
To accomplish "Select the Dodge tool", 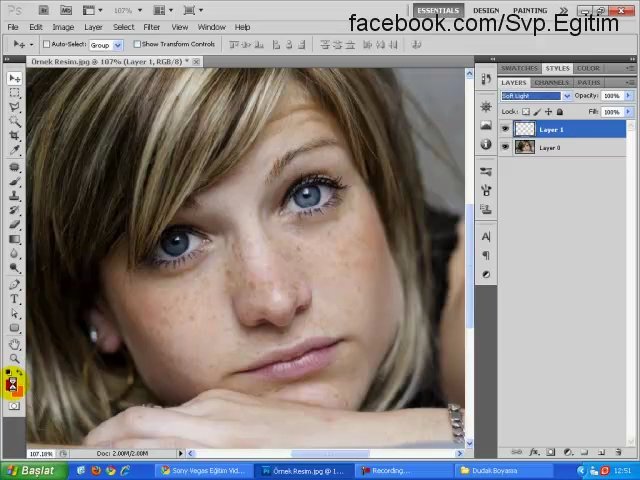I will tap(15, 268).
